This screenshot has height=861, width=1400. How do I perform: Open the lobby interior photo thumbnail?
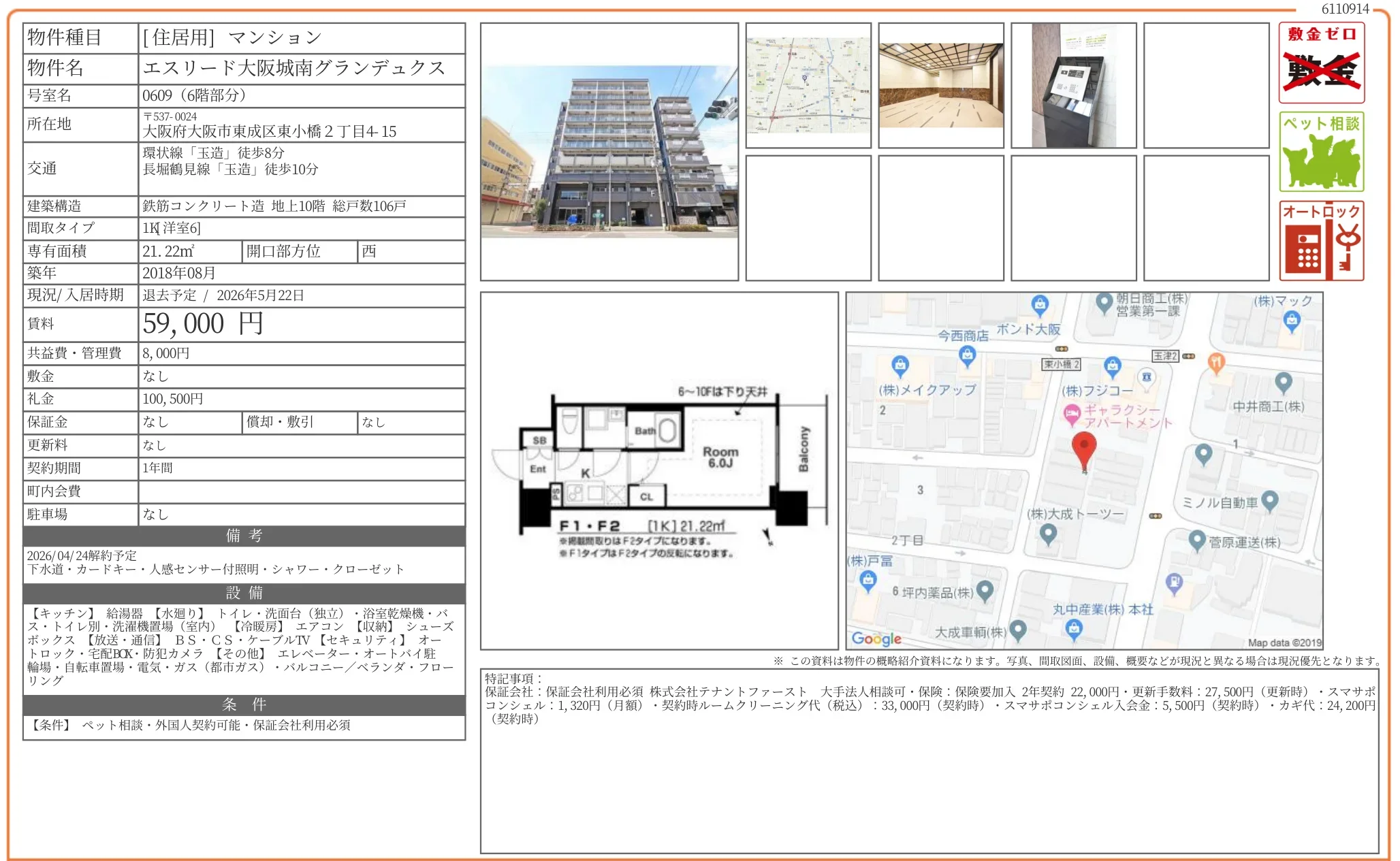click(x=940, y=85)
